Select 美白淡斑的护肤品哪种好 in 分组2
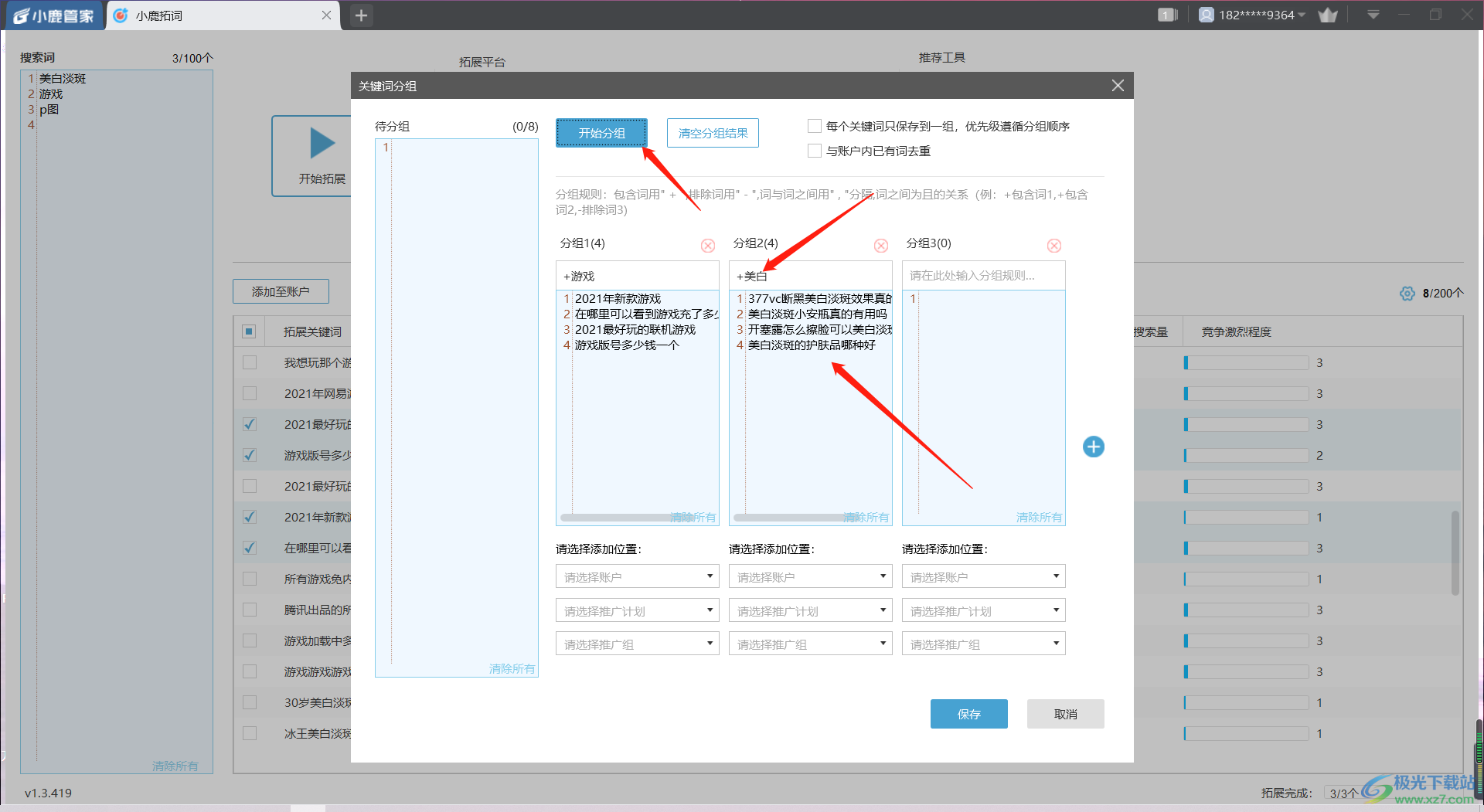 pyautogui.click(x=812, y=345)
